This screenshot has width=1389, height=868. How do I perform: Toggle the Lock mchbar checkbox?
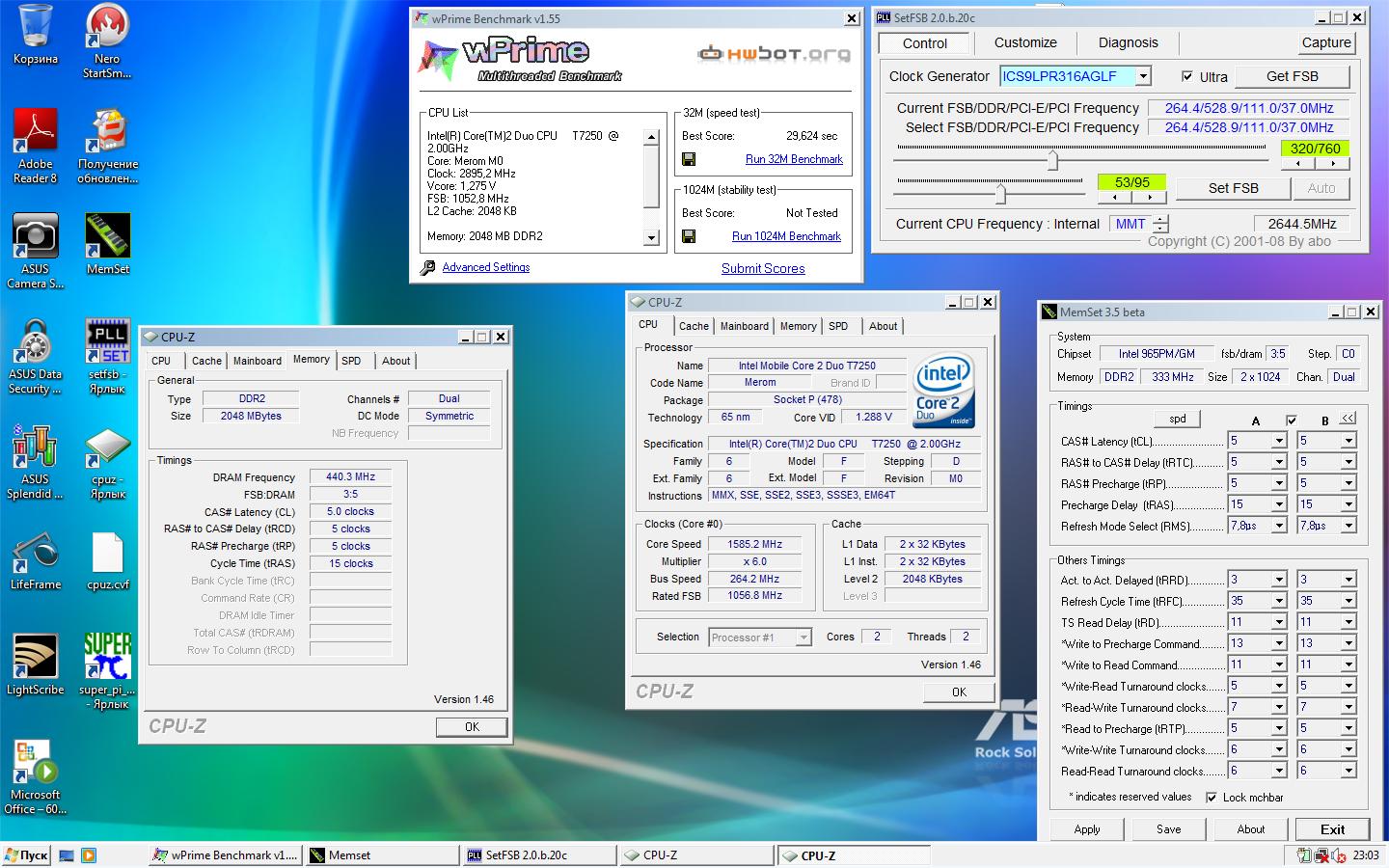click(x=1212, y=798)
